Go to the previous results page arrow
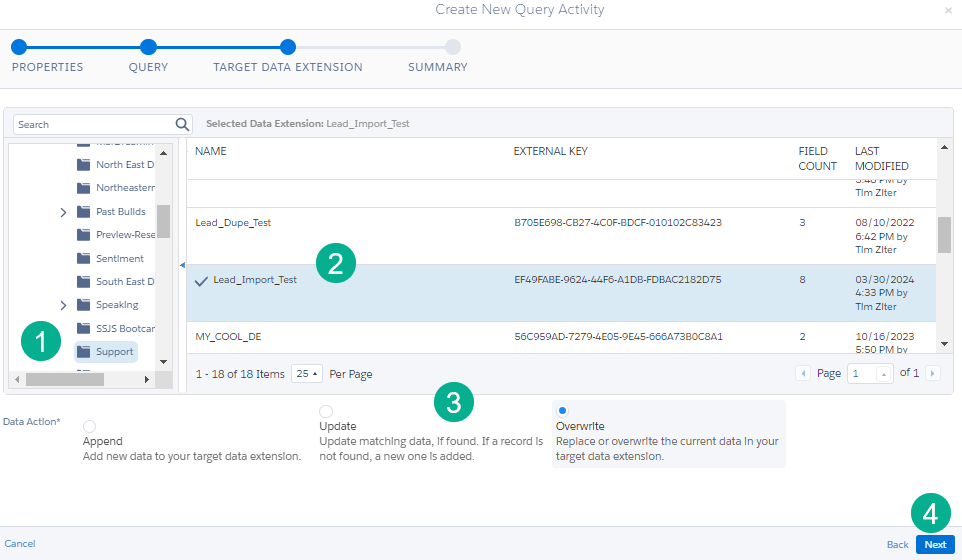Viewport: 962px width, 560px height. pos(803,373)
